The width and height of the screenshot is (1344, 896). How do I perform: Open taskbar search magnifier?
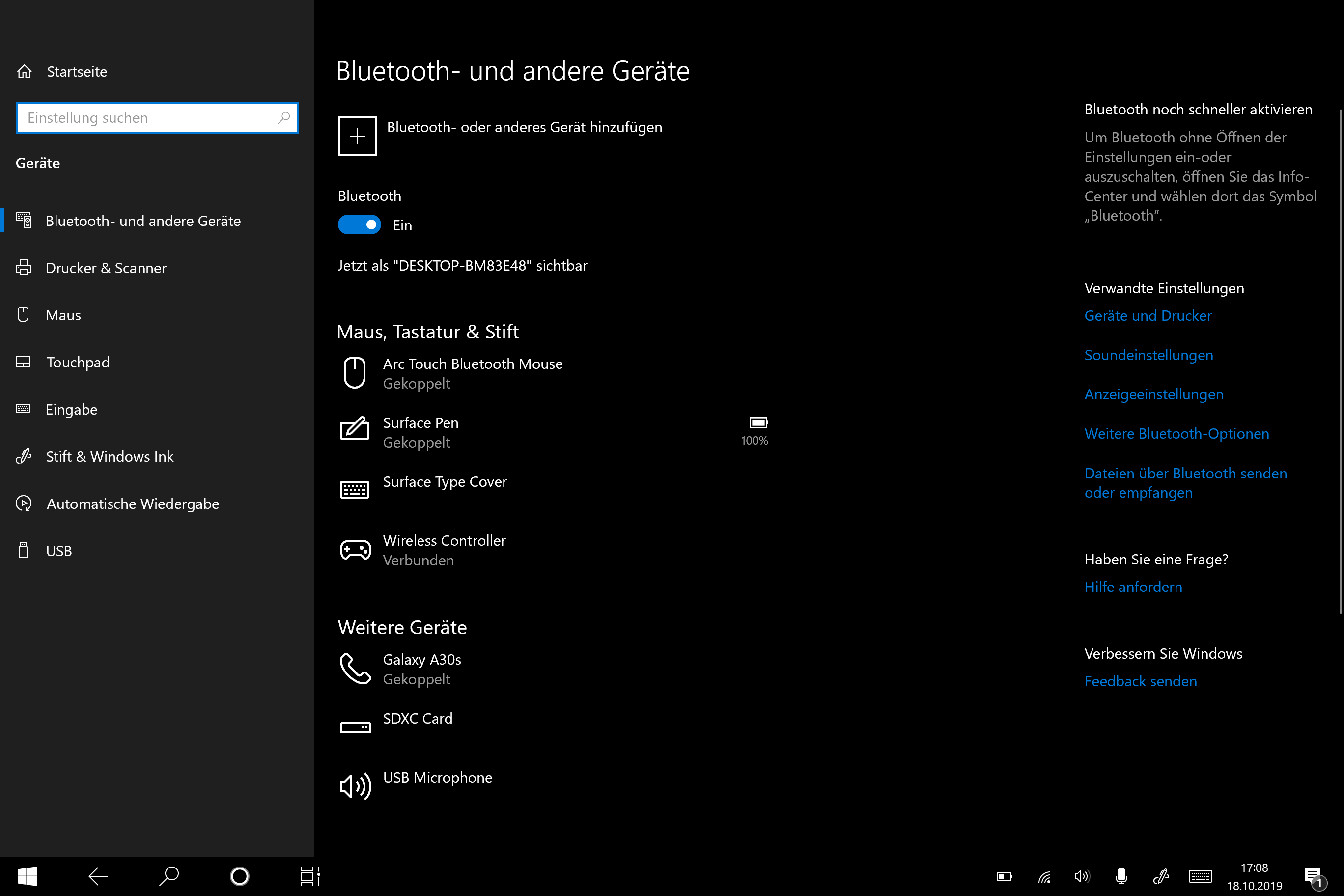pyautogui.click(x=168, y=876)
